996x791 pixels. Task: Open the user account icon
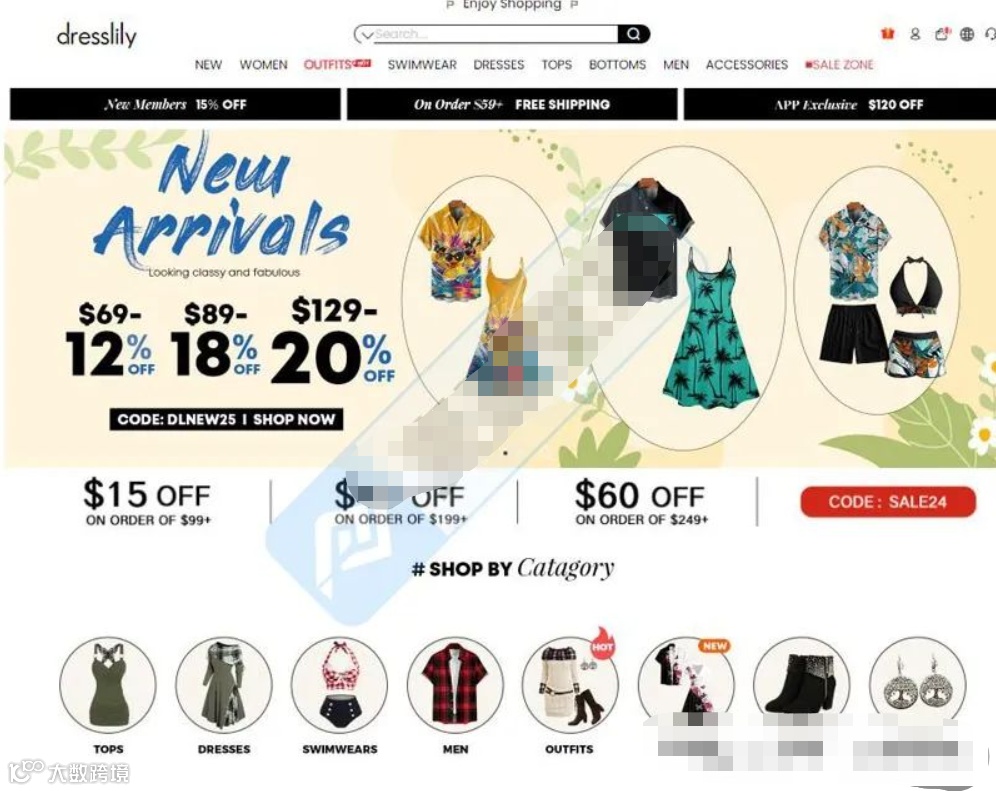(x=915, y=34)
